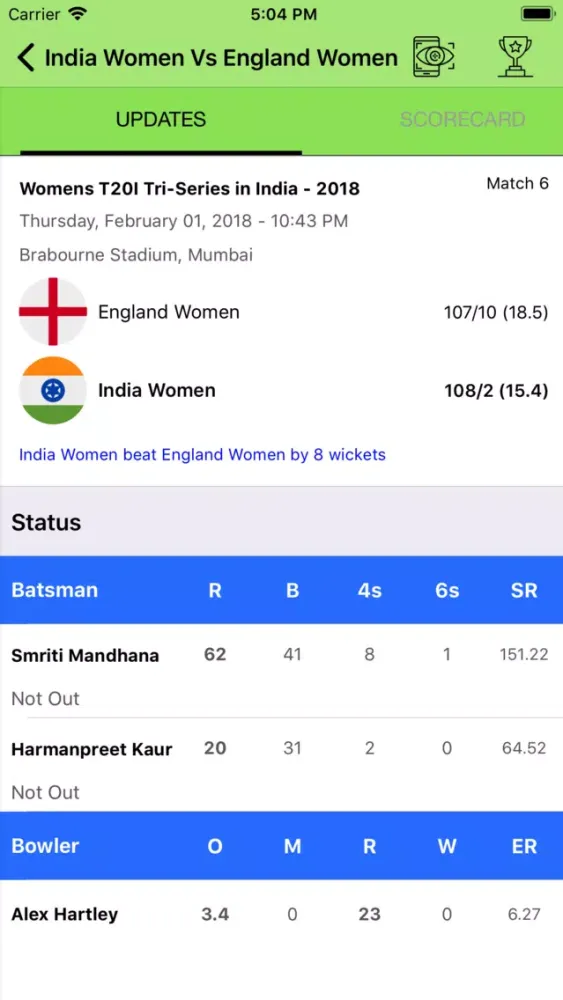Switch to the SCORECARD tab
The image size is (563, 1000).
pyautogui.click(x=462, y=119)
